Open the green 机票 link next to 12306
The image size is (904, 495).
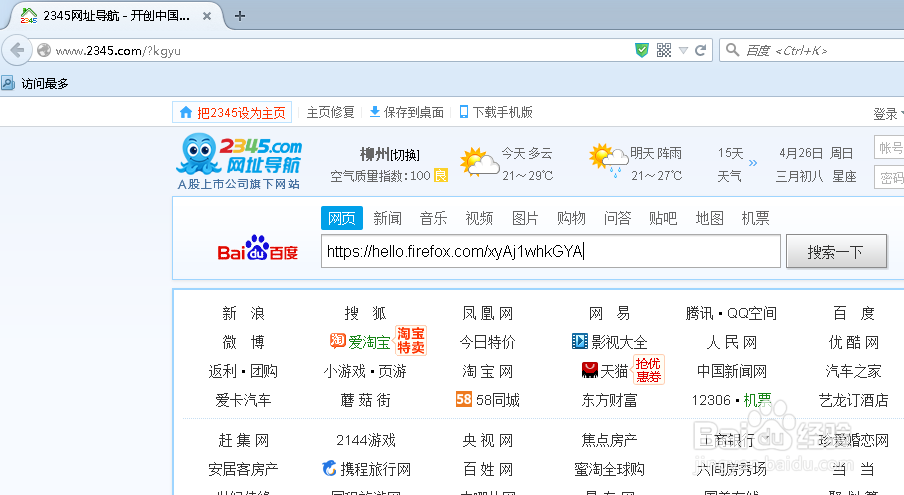click(x=758, y=400)
